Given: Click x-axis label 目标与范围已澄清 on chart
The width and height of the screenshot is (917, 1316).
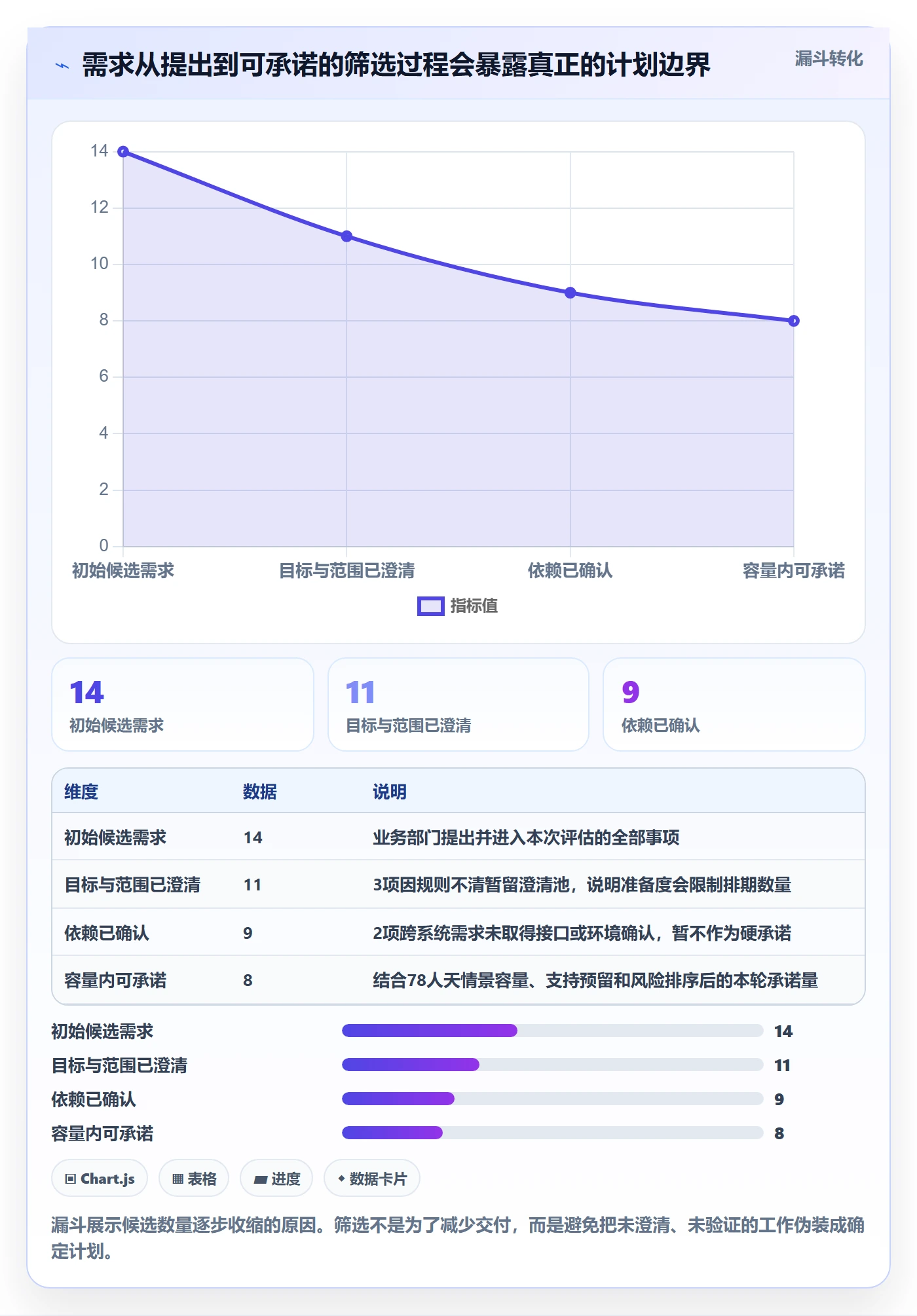Looking at the screenshot, I should point(346,570).
